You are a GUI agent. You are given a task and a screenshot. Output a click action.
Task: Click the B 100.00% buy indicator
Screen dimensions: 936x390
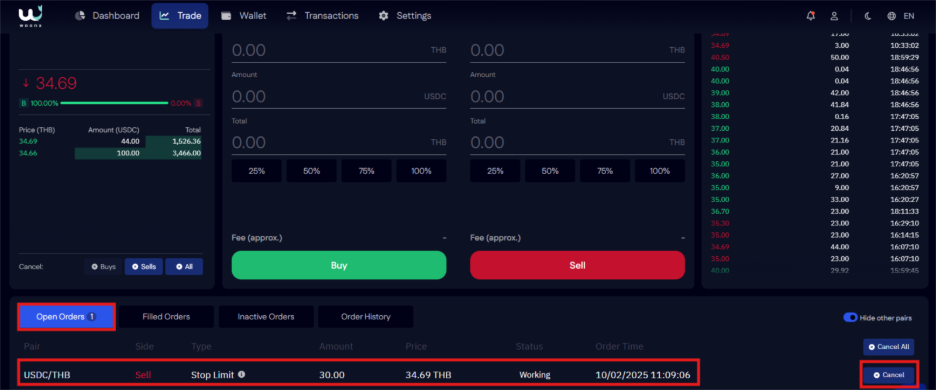click(39, 103)
